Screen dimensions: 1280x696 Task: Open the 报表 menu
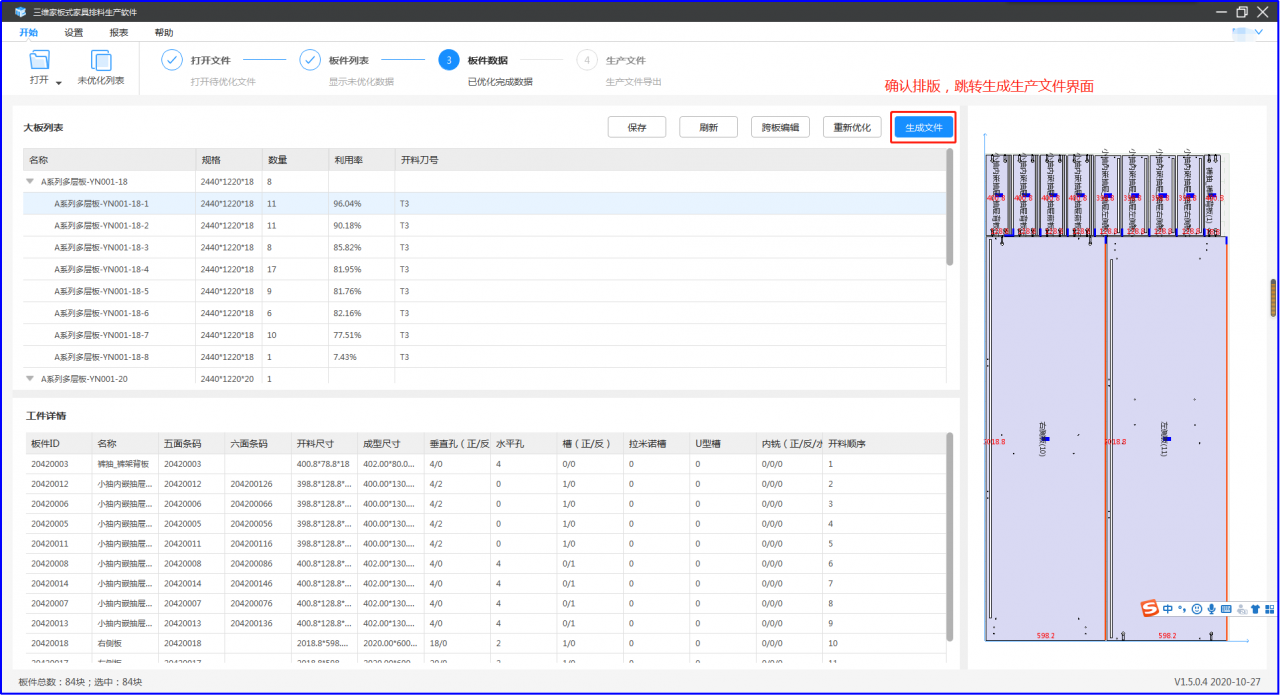(119, 32)
